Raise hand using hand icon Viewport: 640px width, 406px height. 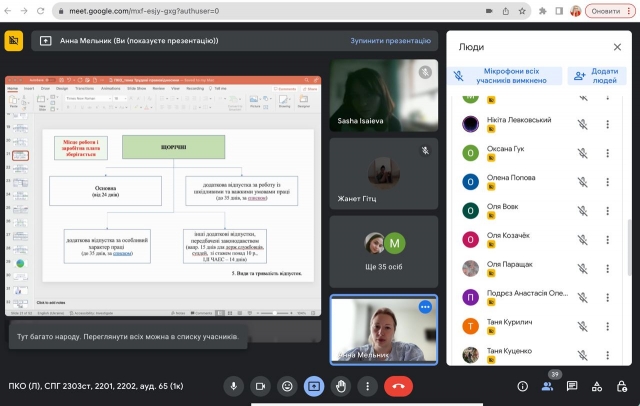pyautogui.click(x=341, y=386)
